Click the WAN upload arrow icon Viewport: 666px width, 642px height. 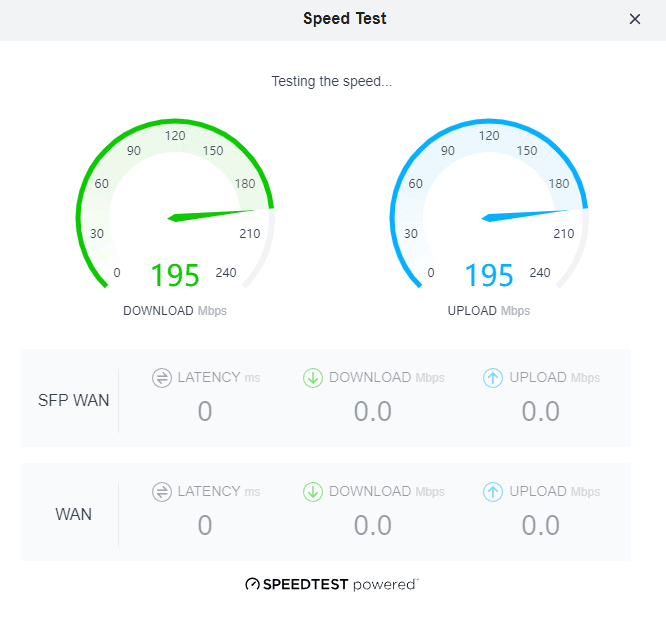coord(493,492)
